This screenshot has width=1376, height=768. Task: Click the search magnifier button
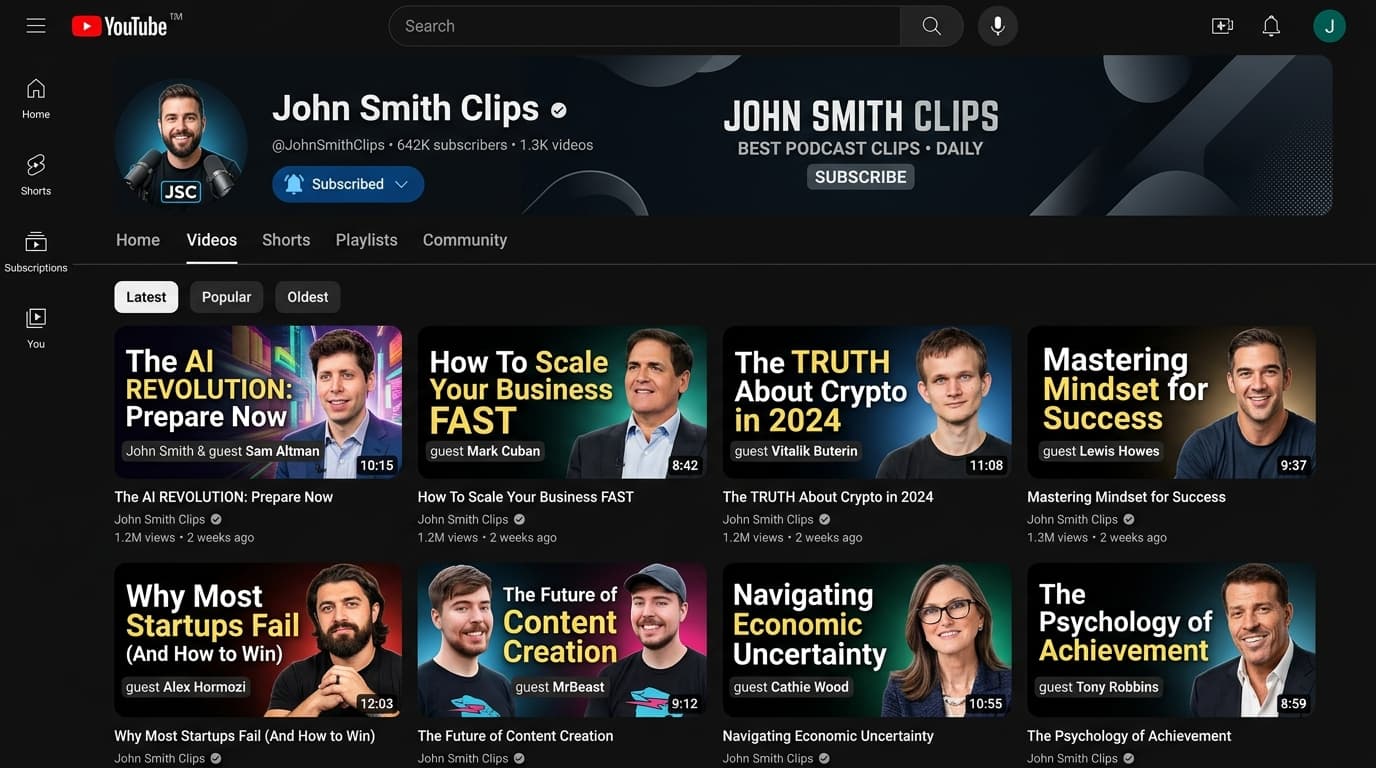click(931, 26)
